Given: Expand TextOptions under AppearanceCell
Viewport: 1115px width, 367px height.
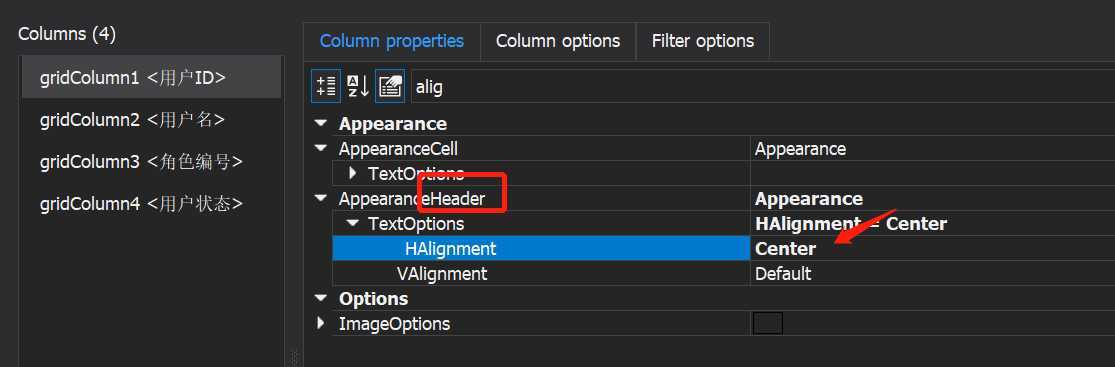Looking at the screenshot, I should click(353, 173).
